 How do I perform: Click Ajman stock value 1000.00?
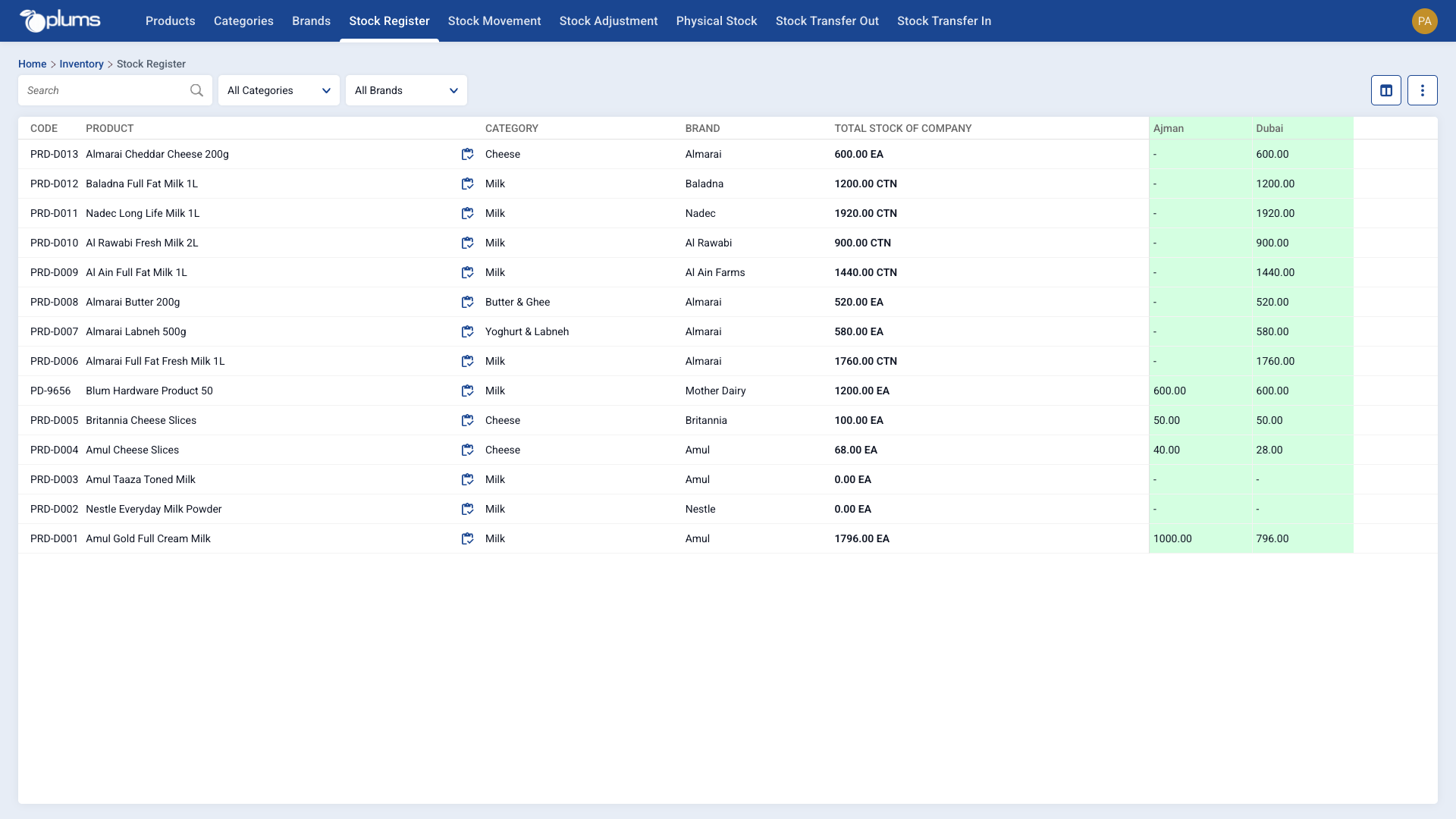[1172, 538]
